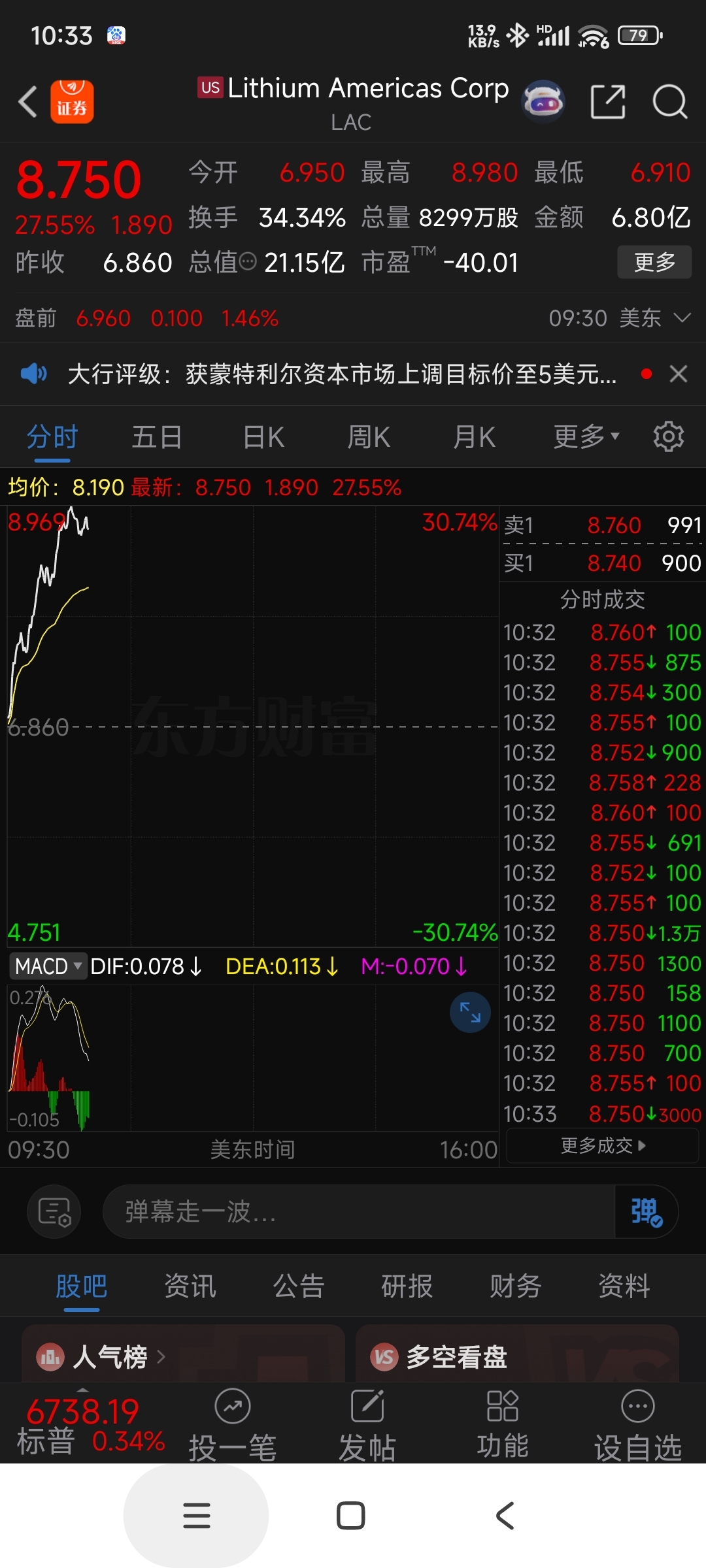Viewport: 706px width, 1568px height.
Task: Switch to the 月K chart tab
Action: point(475,436)
